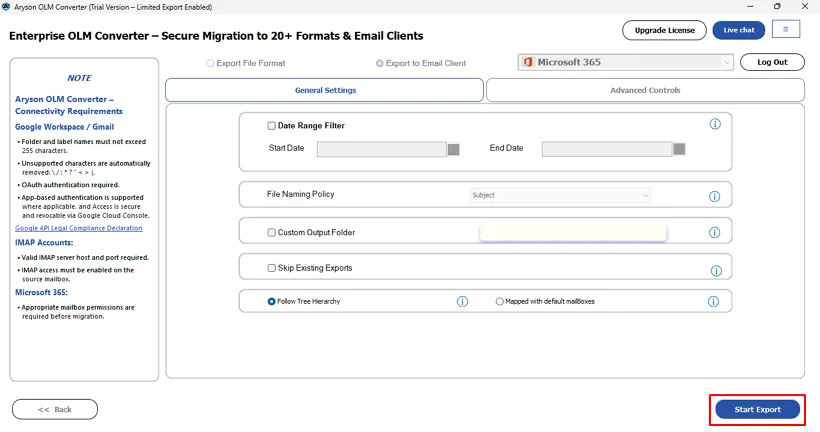Open the hamburger menu icon
Viewport: 820px width, 432px height.
coord(785,30)
